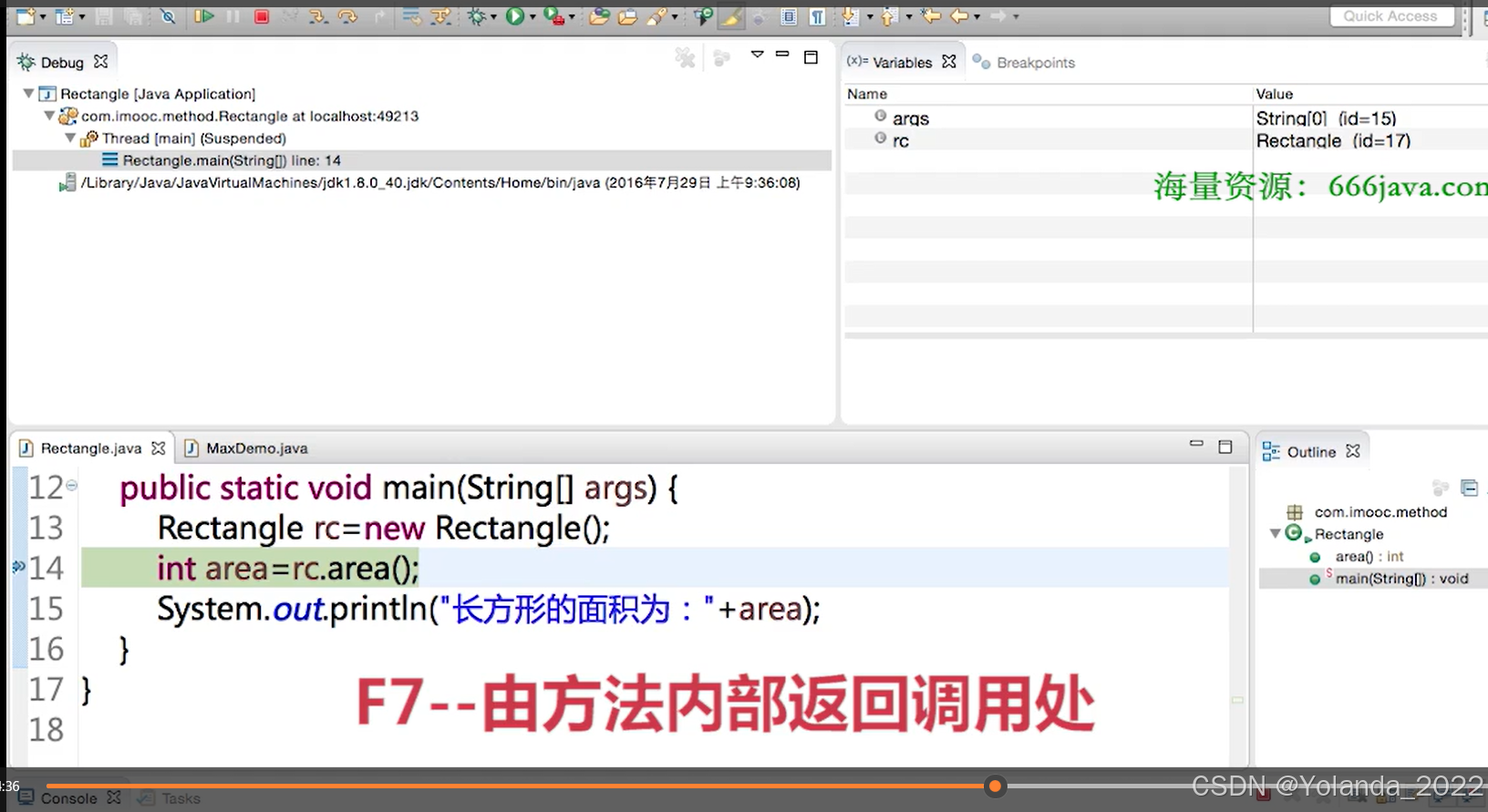1488x812 pixels.
Task: Collapse the com.imooc.method.Rectangle at localhost node
Action: tap(49, 116)
